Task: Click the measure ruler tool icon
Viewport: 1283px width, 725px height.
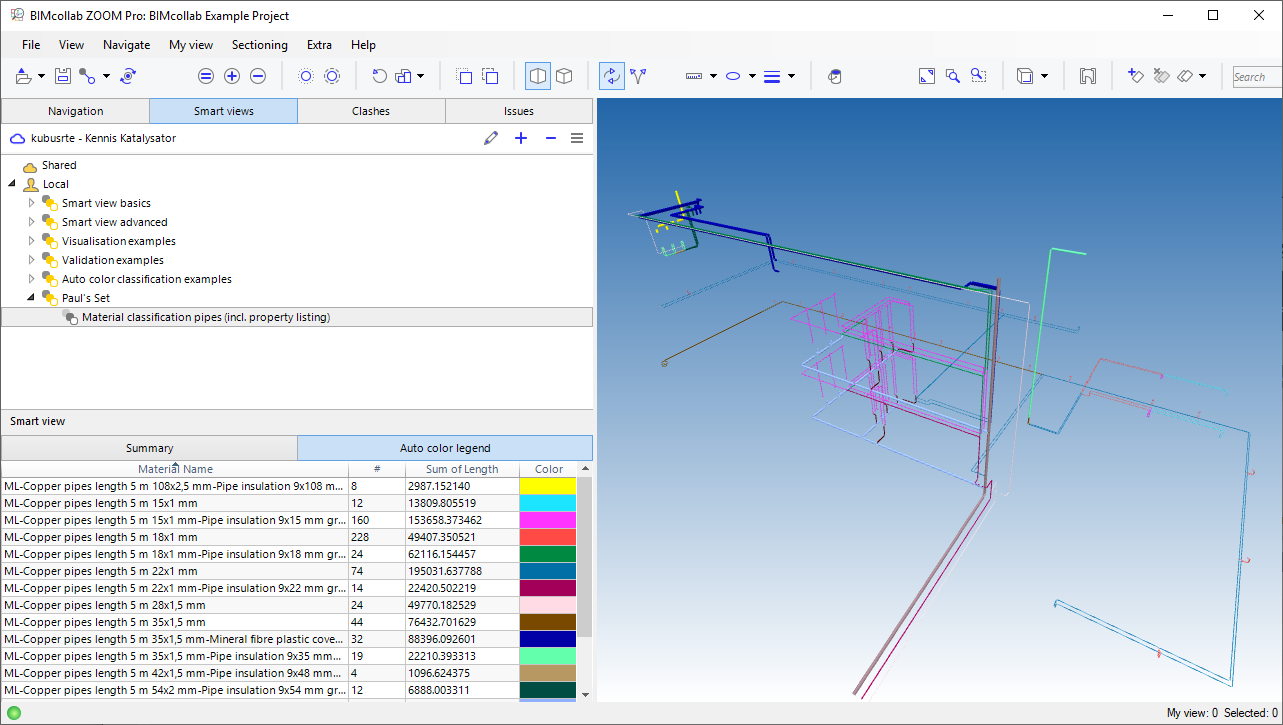Action: [695, 76]
